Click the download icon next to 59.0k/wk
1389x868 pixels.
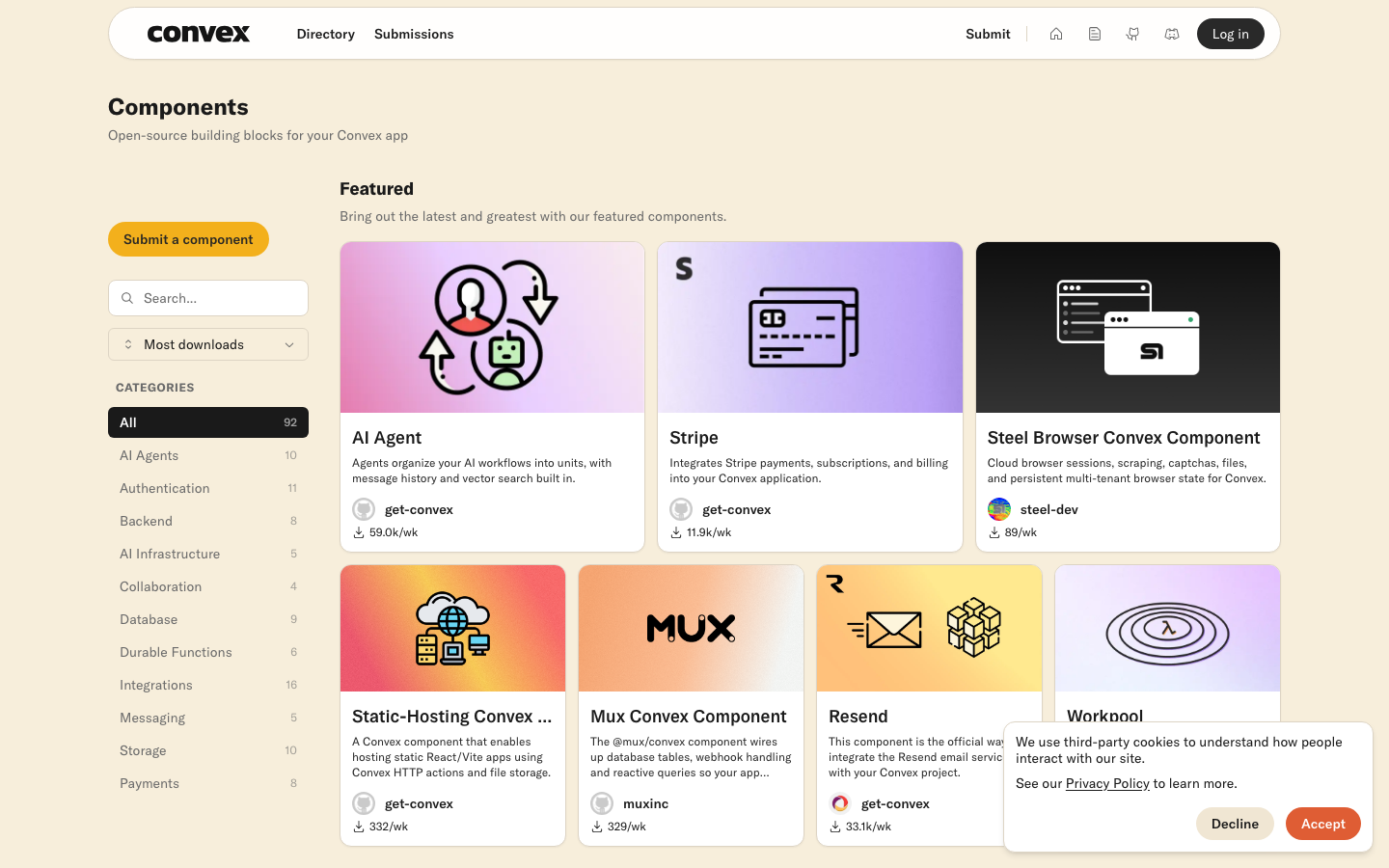tap(359, 532)
